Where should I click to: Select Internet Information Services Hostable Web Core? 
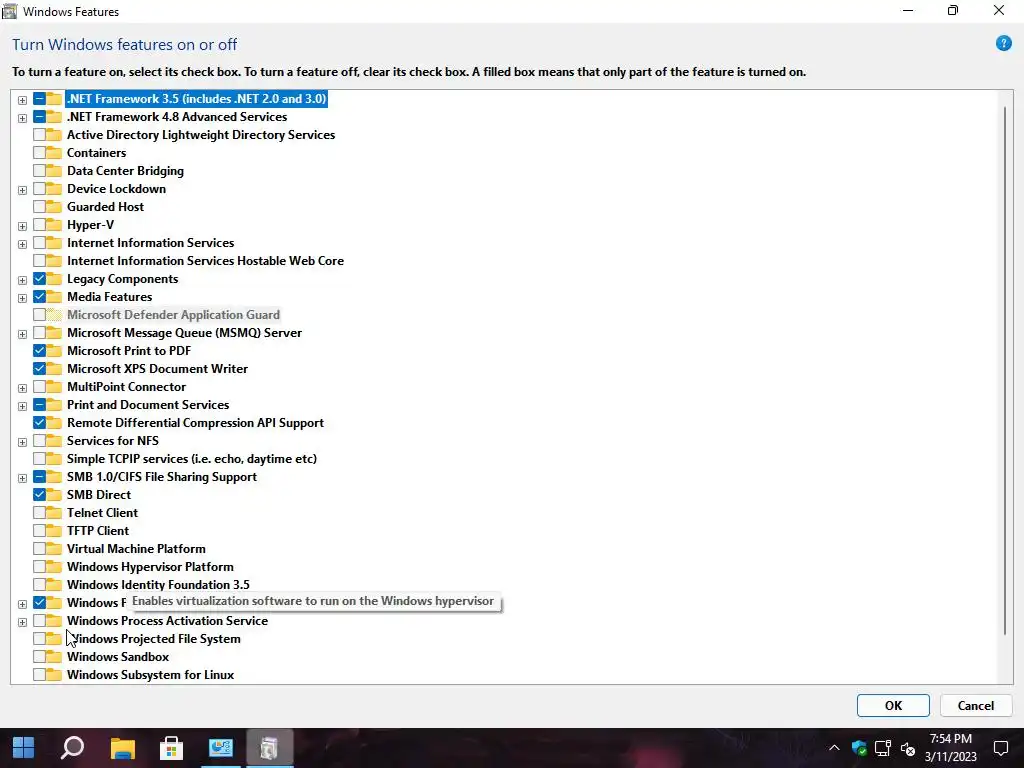(205, 261)
